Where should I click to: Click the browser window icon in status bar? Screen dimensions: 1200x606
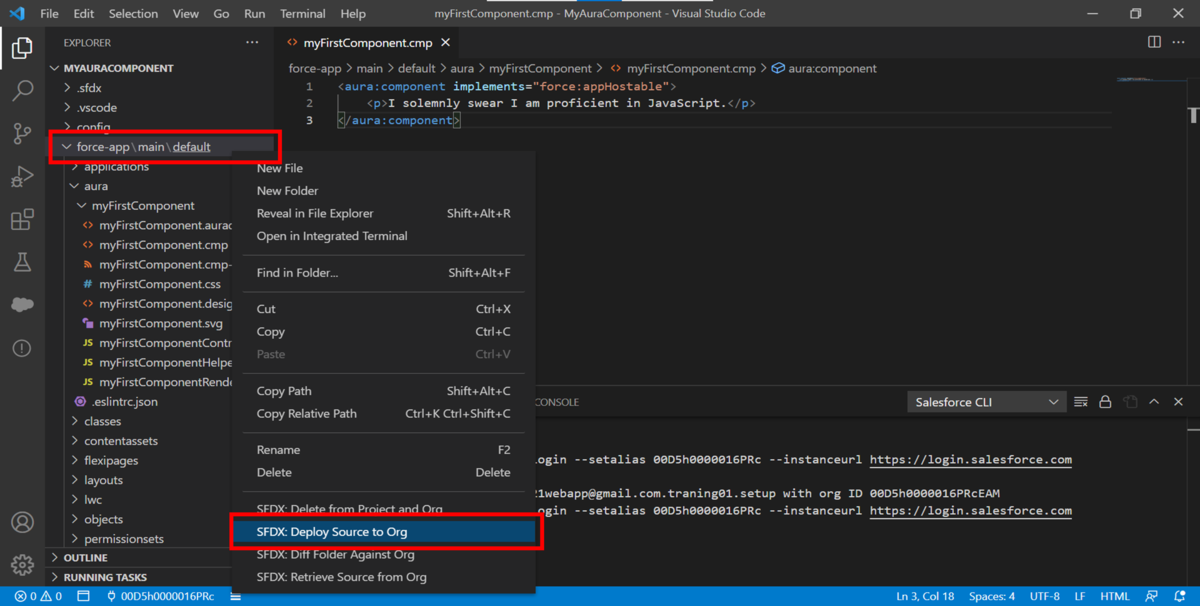tap(84, 597)
